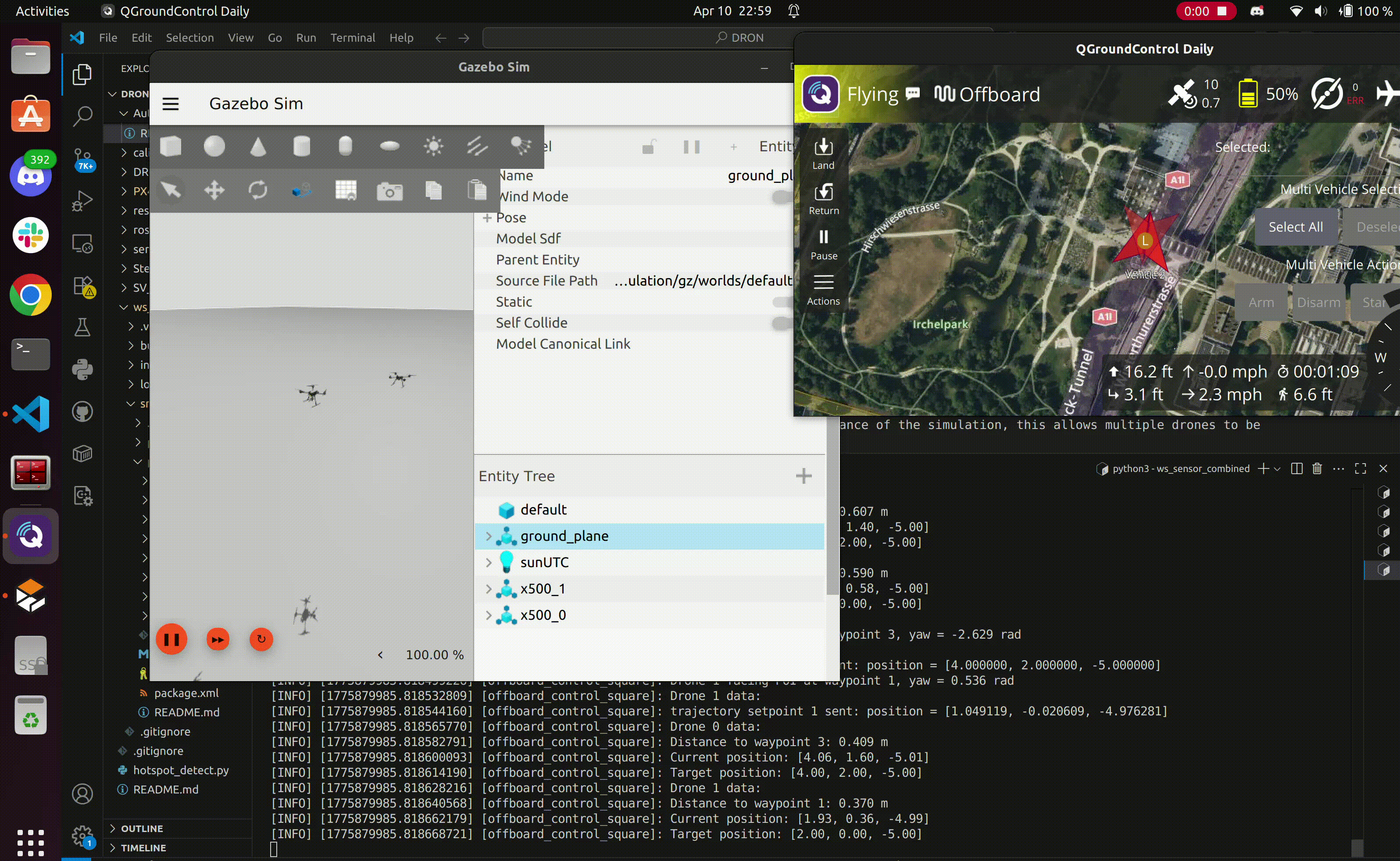Click the Select All vehicles button

coord(1295,227)
